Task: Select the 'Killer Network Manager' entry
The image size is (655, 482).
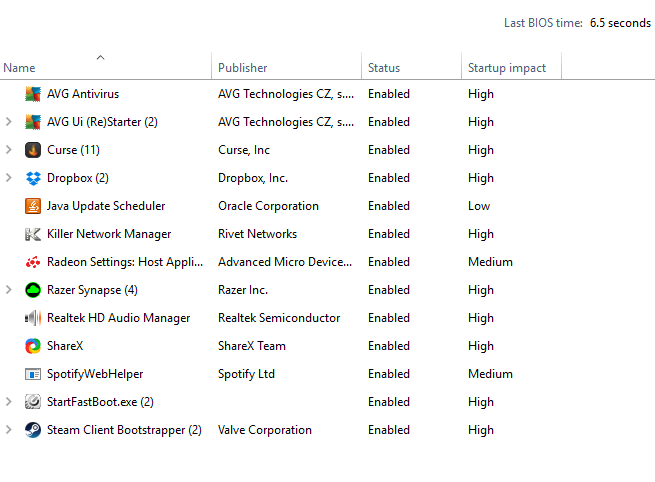Action: [x=109, y=234]
